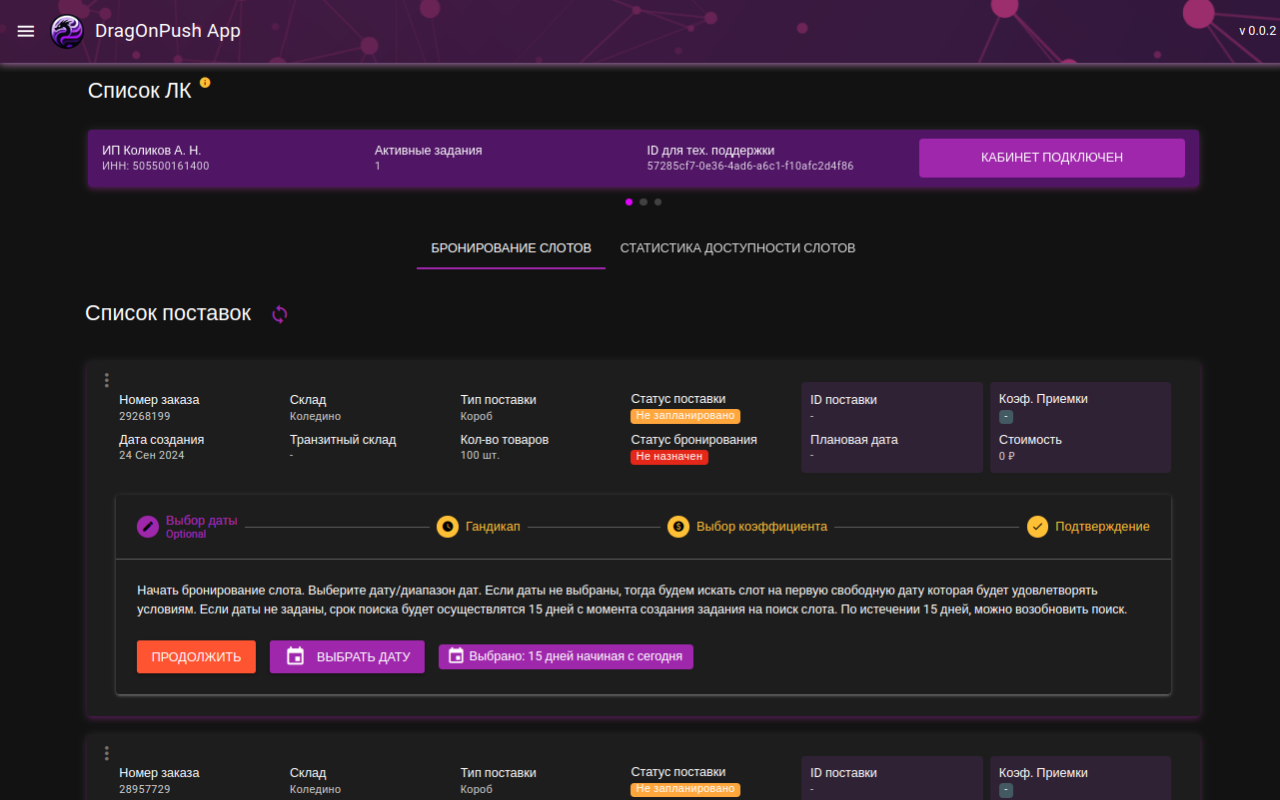The width and height of the screenshot is (1280, 800).
Task: Select the second carousel pagination dot
Action: tap(643, 202)
